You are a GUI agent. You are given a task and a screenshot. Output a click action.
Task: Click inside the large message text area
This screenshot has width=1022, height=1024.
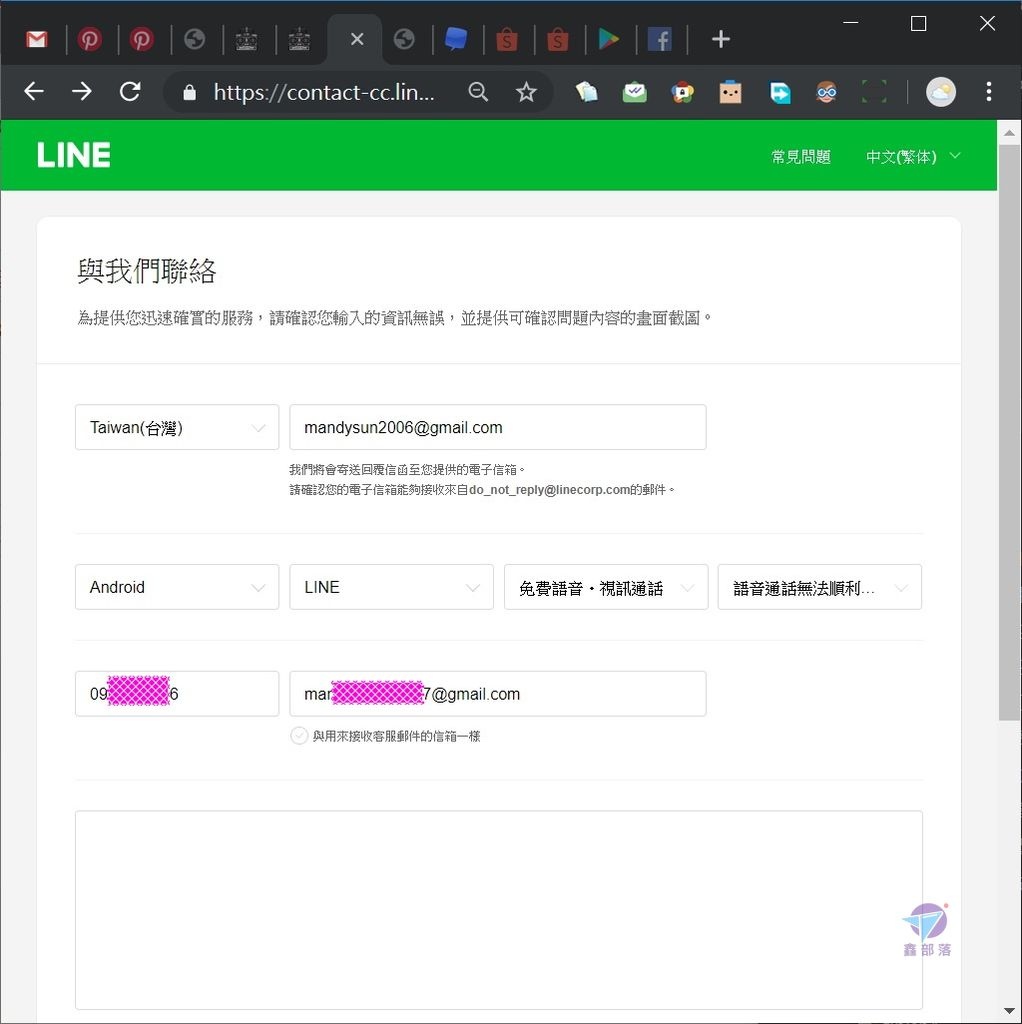(499, 910)
